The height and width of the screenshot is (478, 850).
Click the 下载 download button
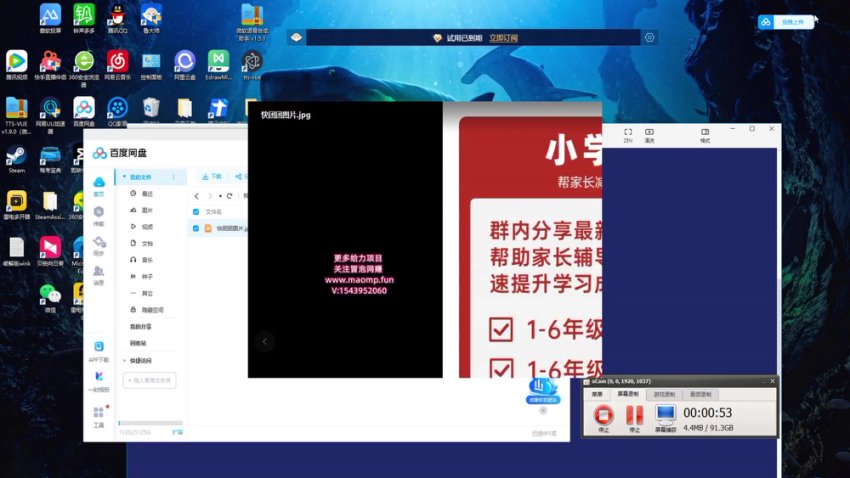point(211,176)
